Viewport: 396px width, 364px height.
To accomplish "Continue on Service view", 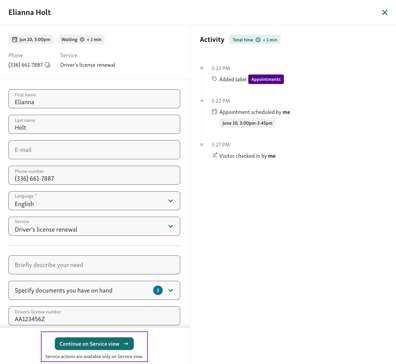I will pyautogui.click(x=94, y=344).
